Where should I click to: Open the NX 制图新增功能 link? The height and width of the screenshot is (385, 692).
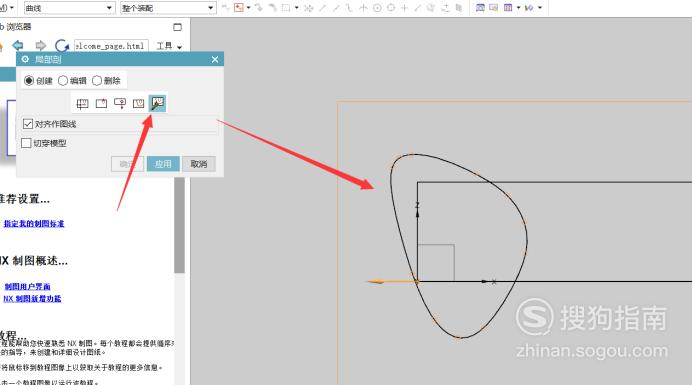[x=32, y=299]
